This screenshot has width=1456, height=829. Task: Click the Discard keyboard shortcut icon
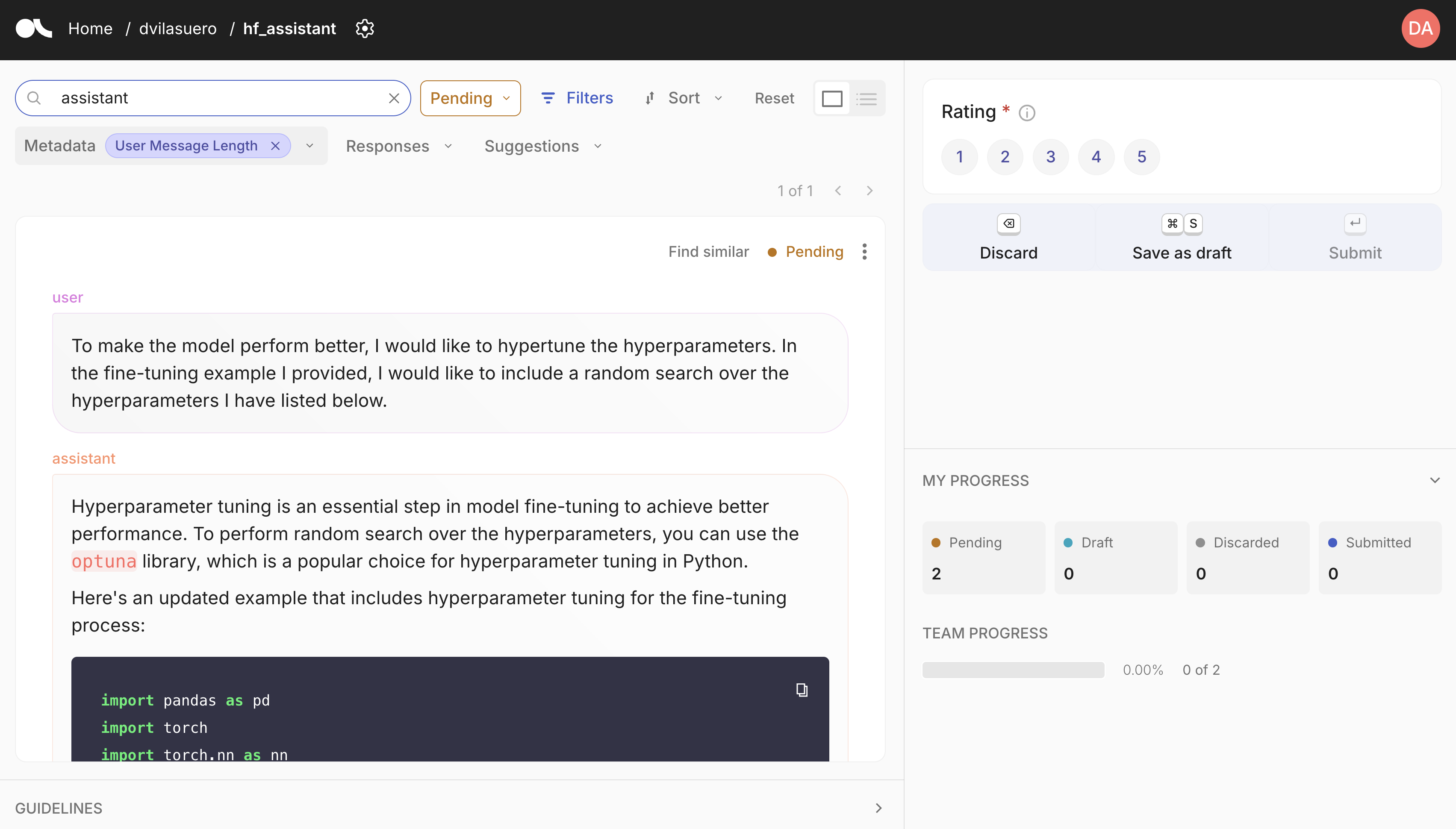(x=1008, y=223)
